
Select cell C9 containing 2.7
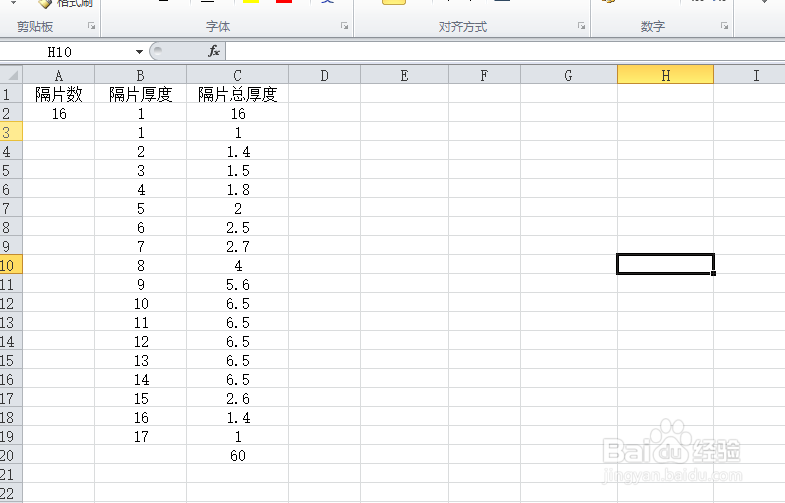238,246
